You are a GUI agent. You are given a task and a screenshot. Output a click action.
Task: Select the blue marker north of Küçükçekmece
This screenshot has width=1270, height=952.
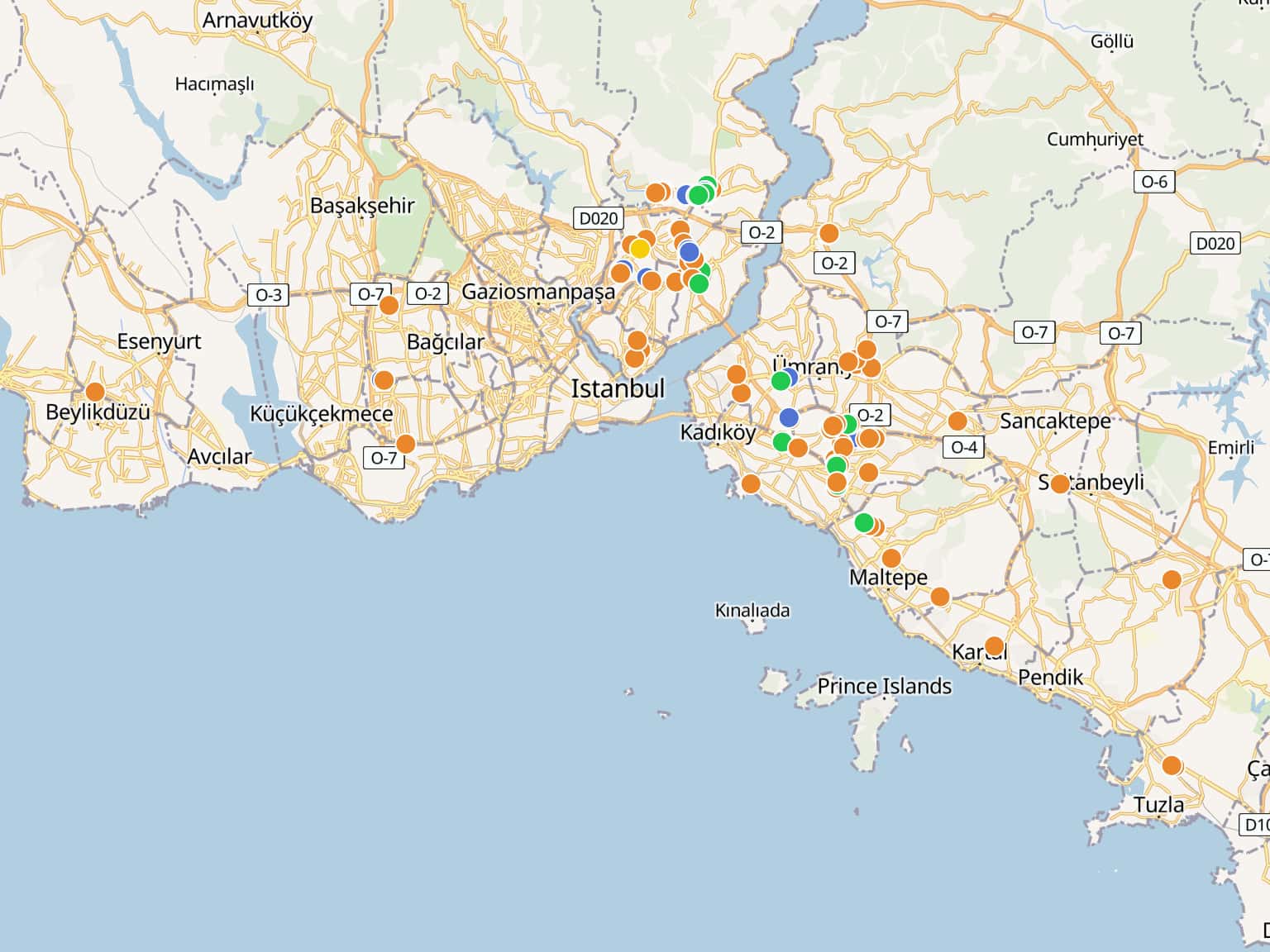(382, 379)
